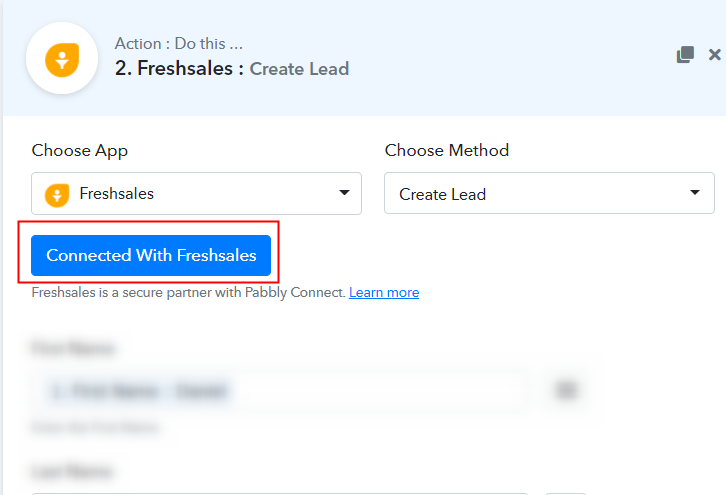726x495 pixels.
Task: Click the Freshsales text in Choose App box
Action: [x=117, y=194]
